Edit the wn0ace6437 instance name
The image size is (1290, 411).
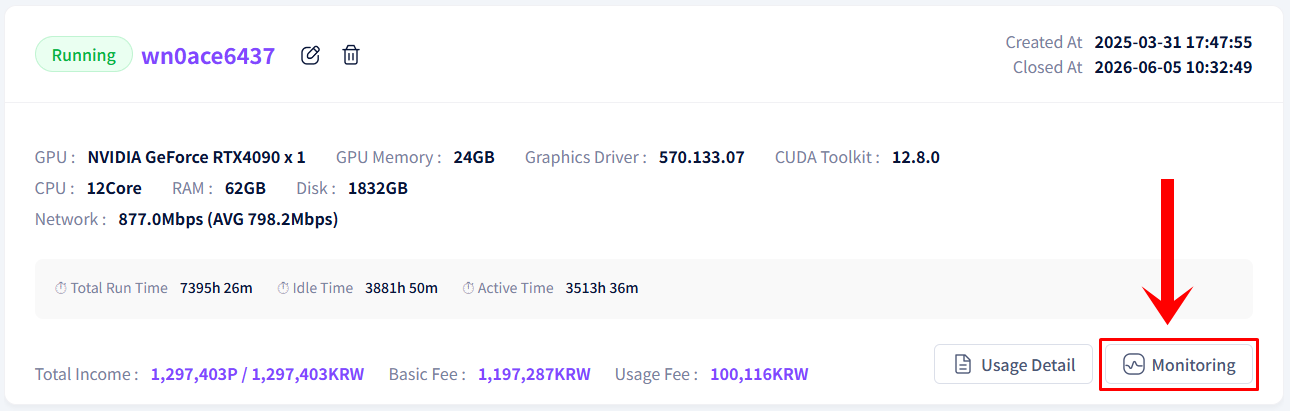[x=311, y=55]
